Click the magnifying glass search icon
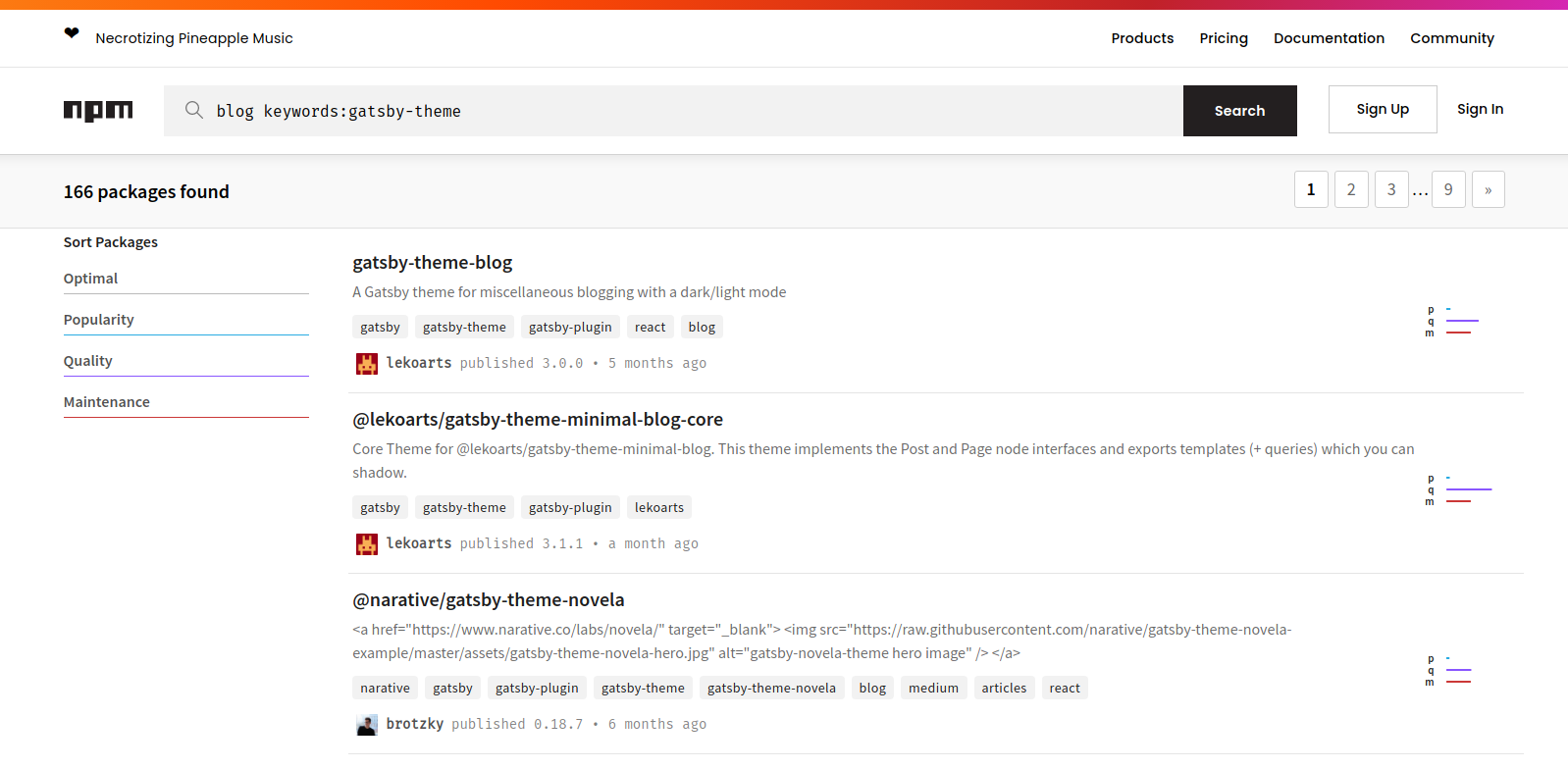Viewport: 1568px width, 769px height. (194, 110)
